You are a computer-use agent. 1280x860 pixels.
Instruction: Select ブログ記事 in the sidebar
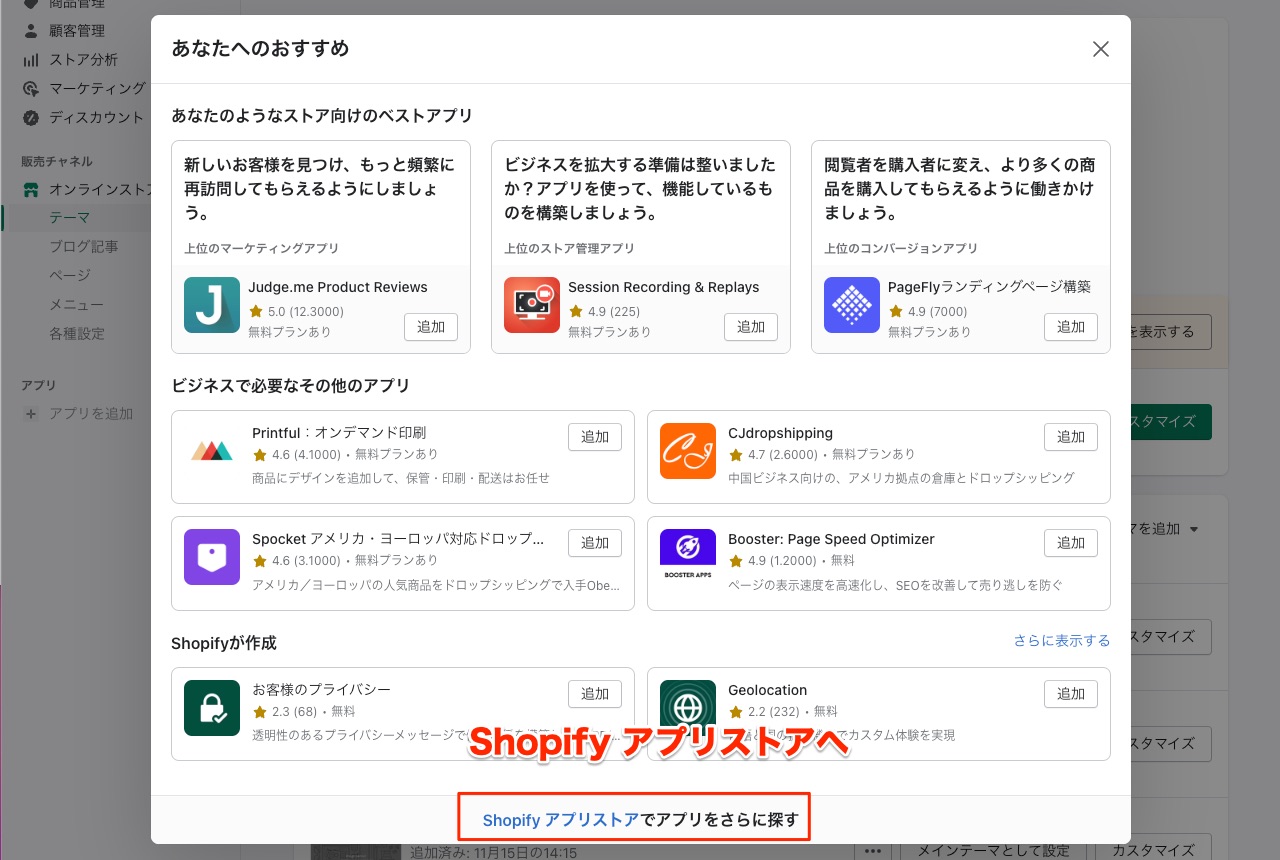84,247
